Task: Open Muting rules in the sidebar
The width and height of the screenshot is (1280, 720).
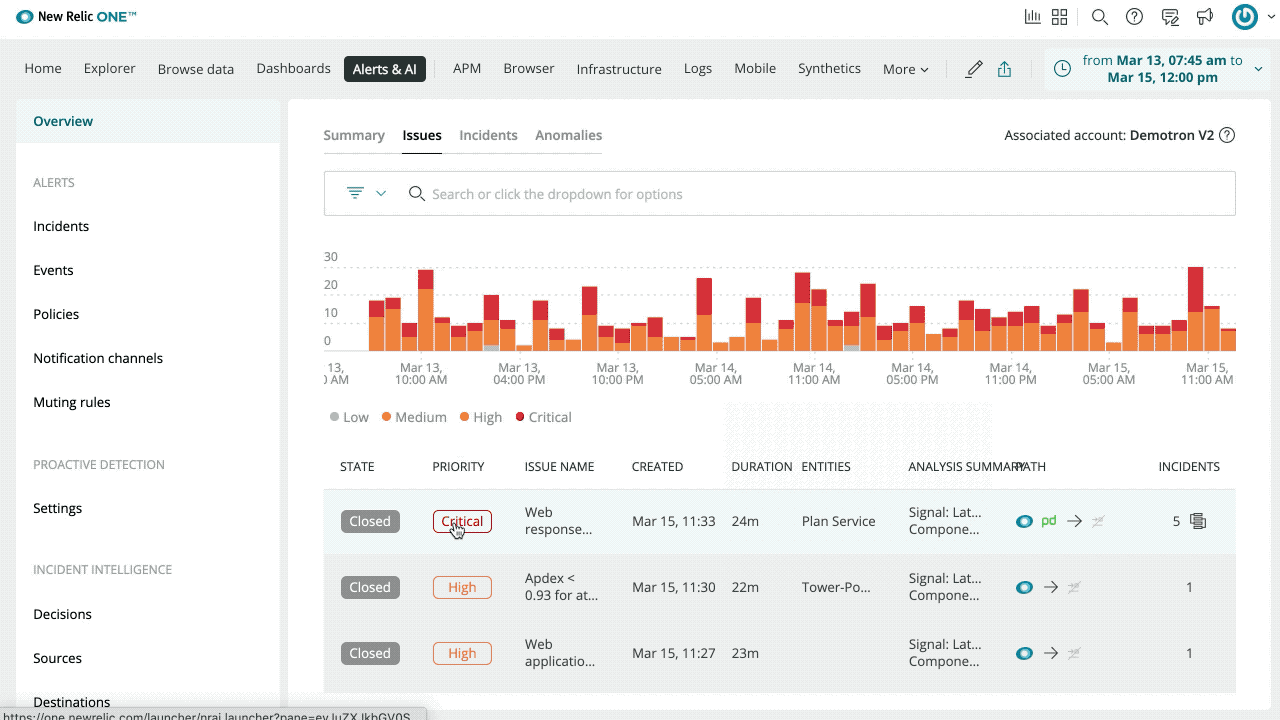Action: pyautogui.click(x=72, y=402)
